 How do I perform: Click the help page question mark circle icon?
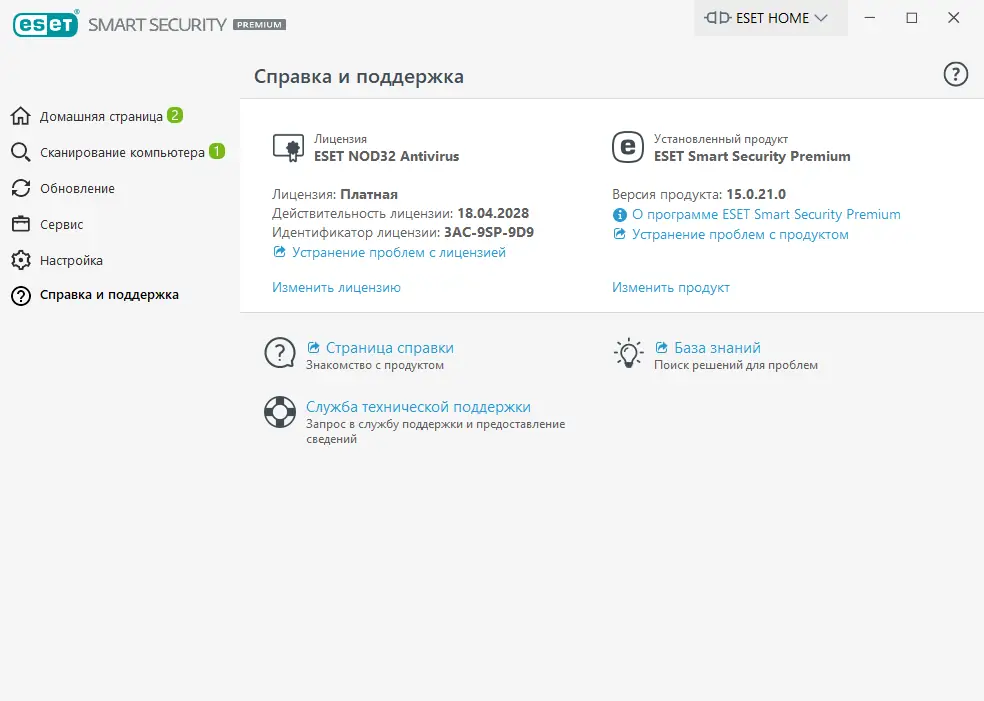coord(279,352)
